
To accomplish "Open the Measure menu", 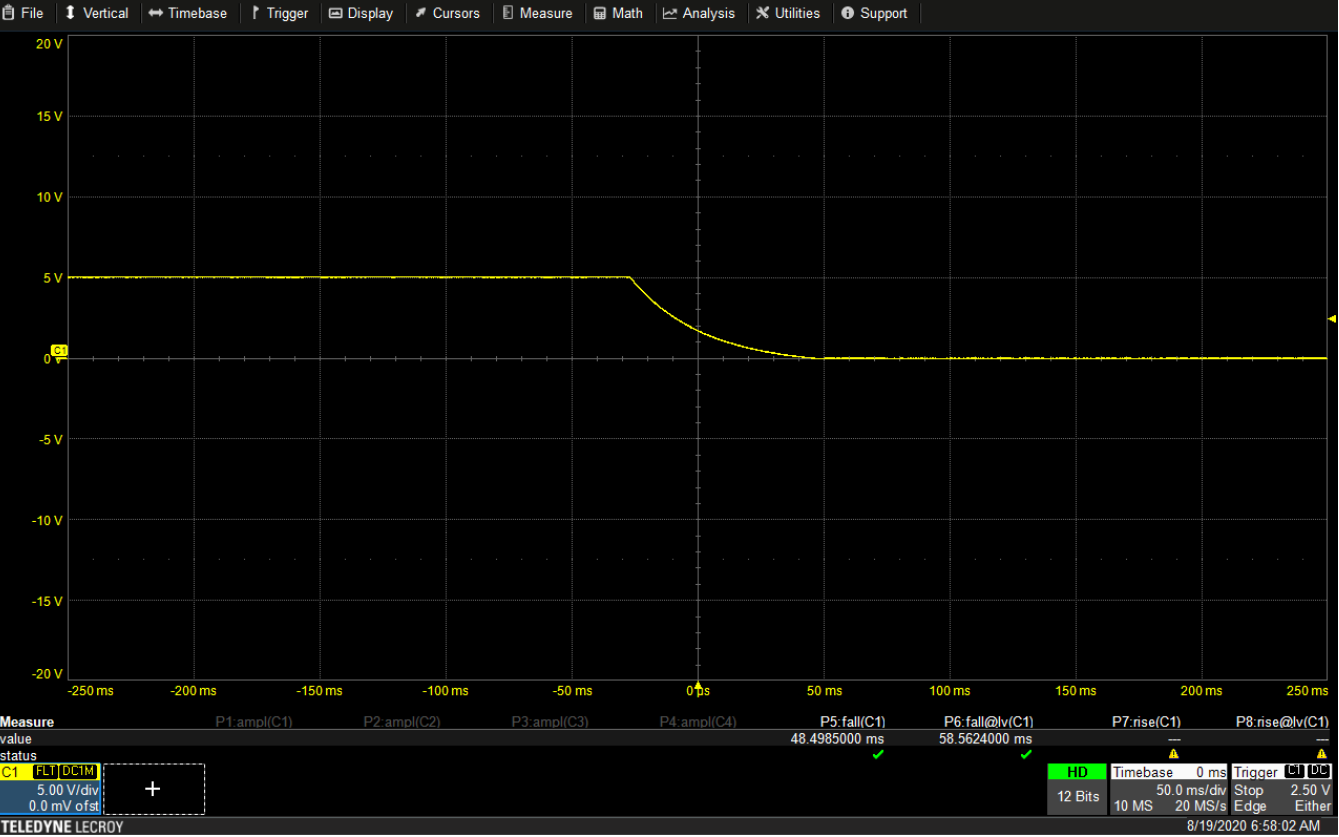I will coord(537,13).
